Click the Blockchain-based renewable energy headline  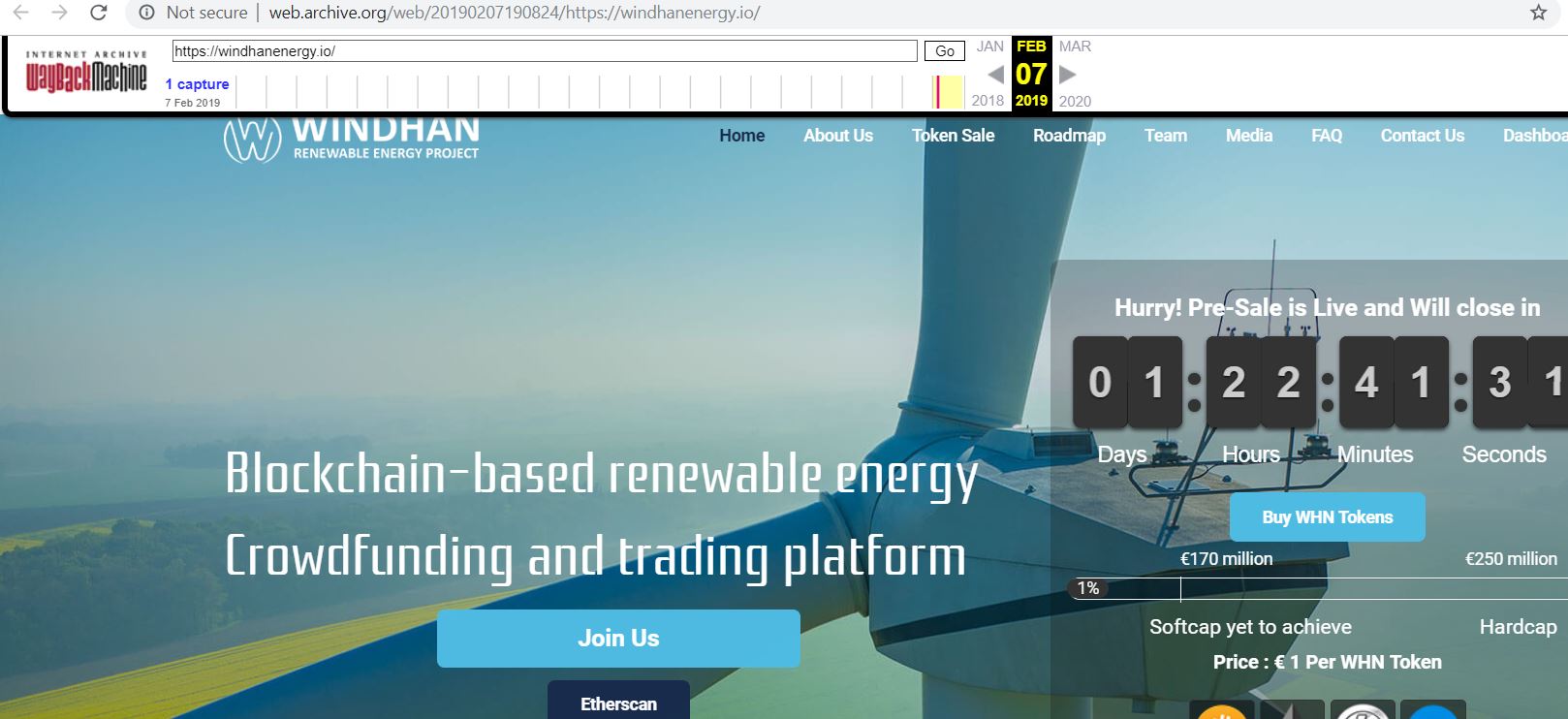tap(602, 474)
